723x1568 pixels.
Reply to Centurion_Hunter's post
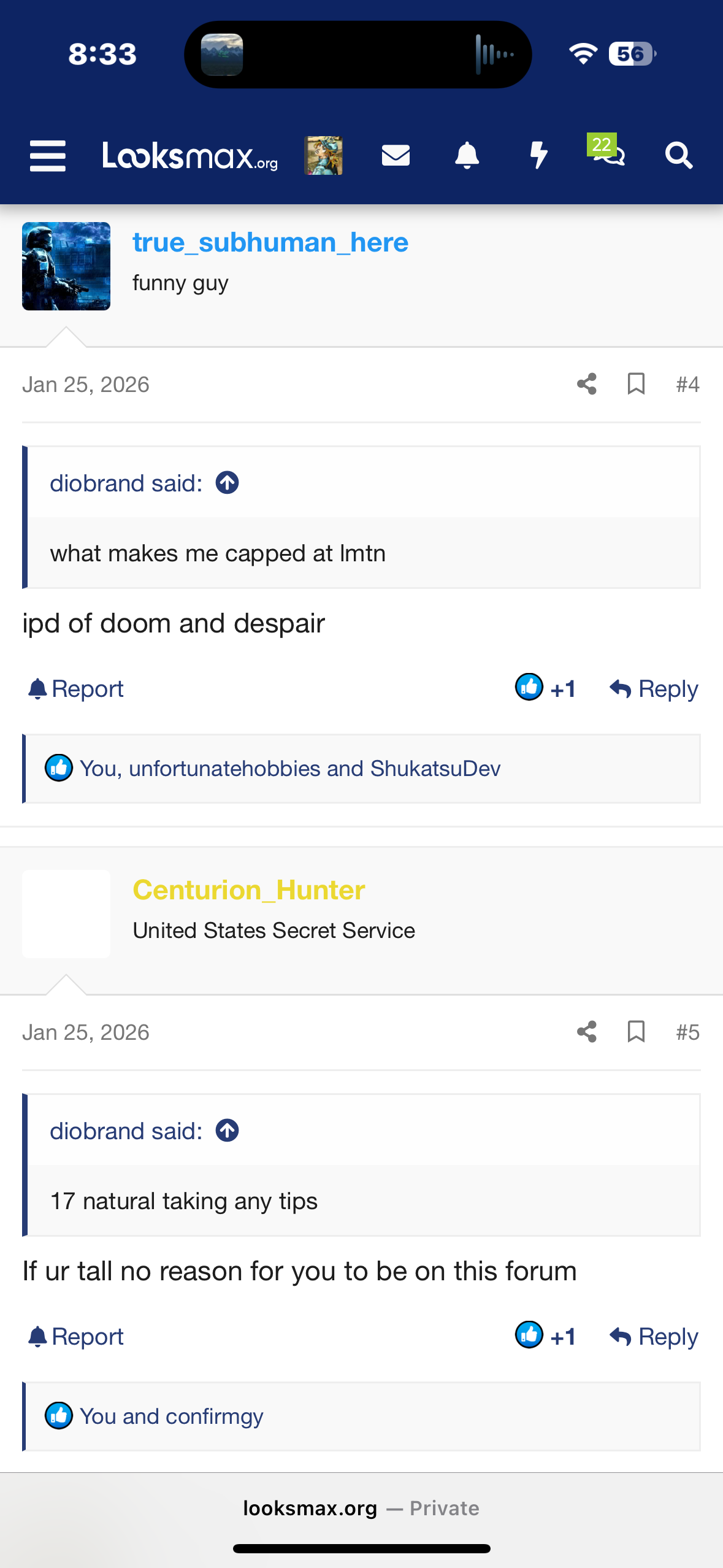coord(654,1337)
